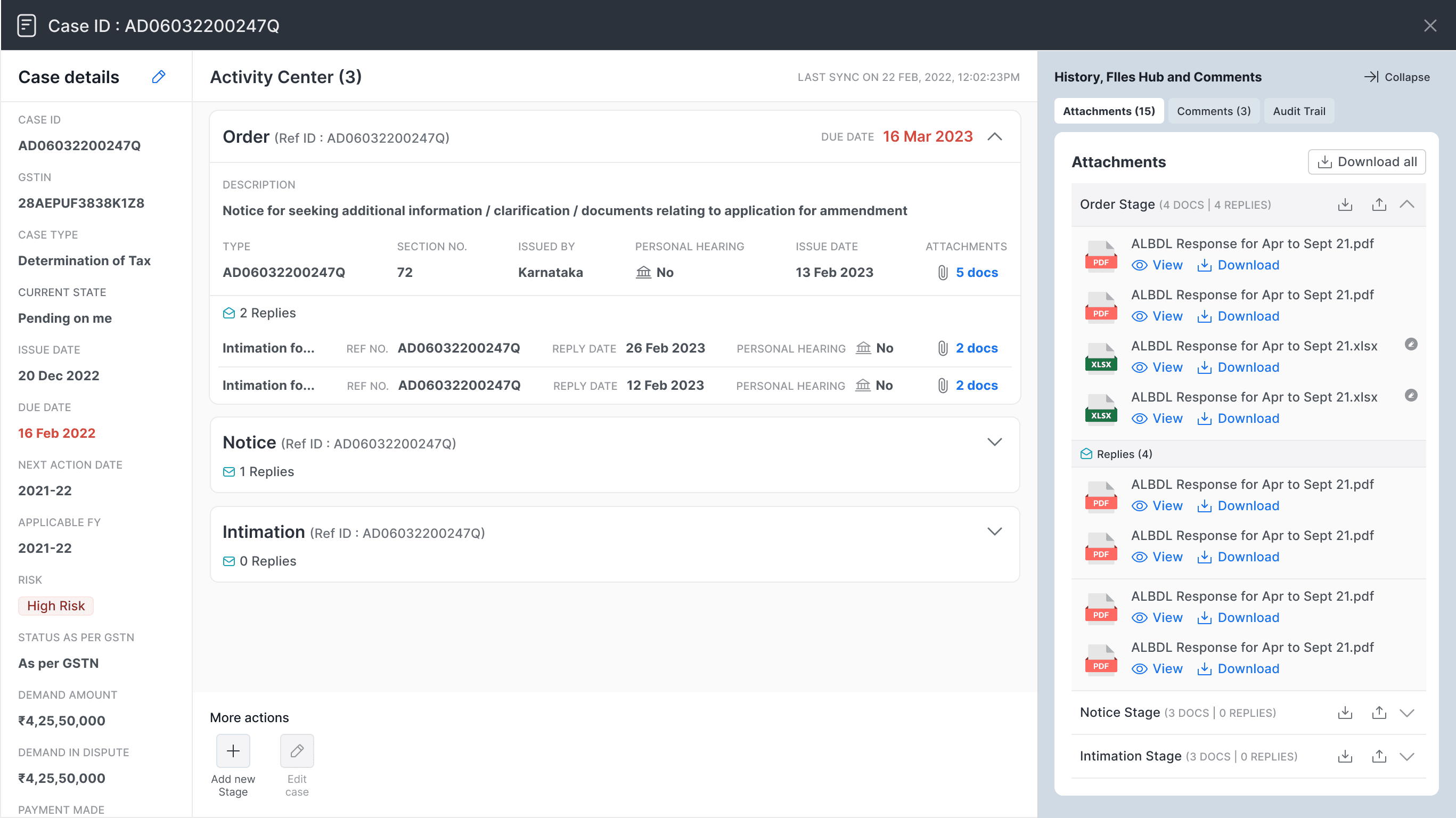Click first PDF file icon in Order Stage

[x=1100, y=256]
